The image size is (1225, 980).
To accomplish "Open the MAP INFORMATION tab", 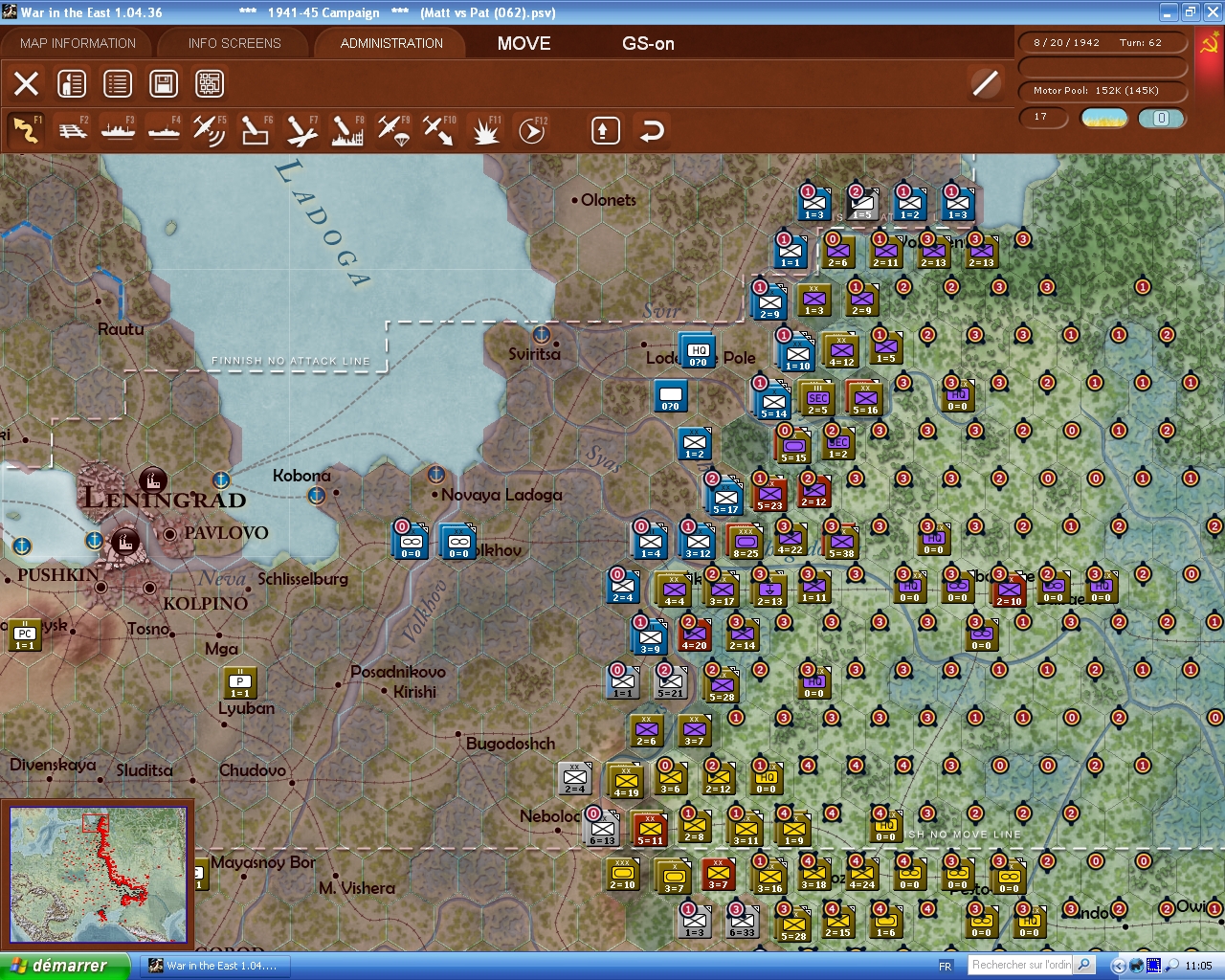I will [x=78, y=43].
